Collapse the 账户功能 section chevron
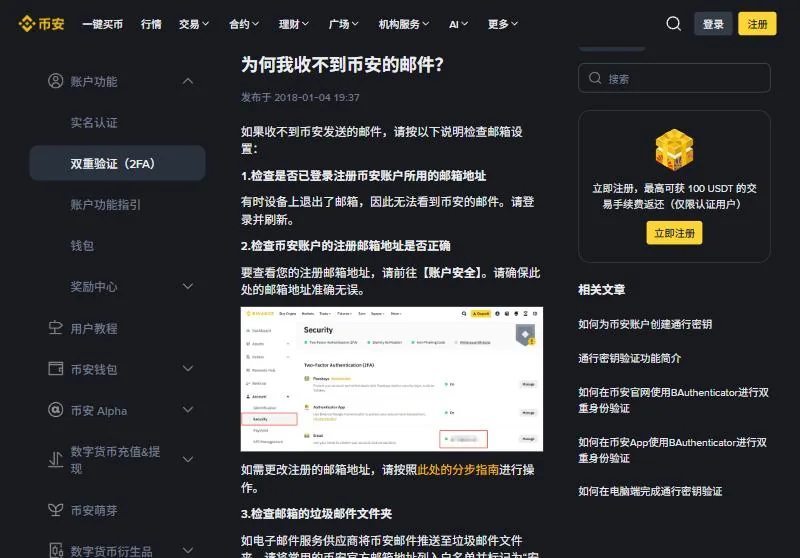 [188, 81]
